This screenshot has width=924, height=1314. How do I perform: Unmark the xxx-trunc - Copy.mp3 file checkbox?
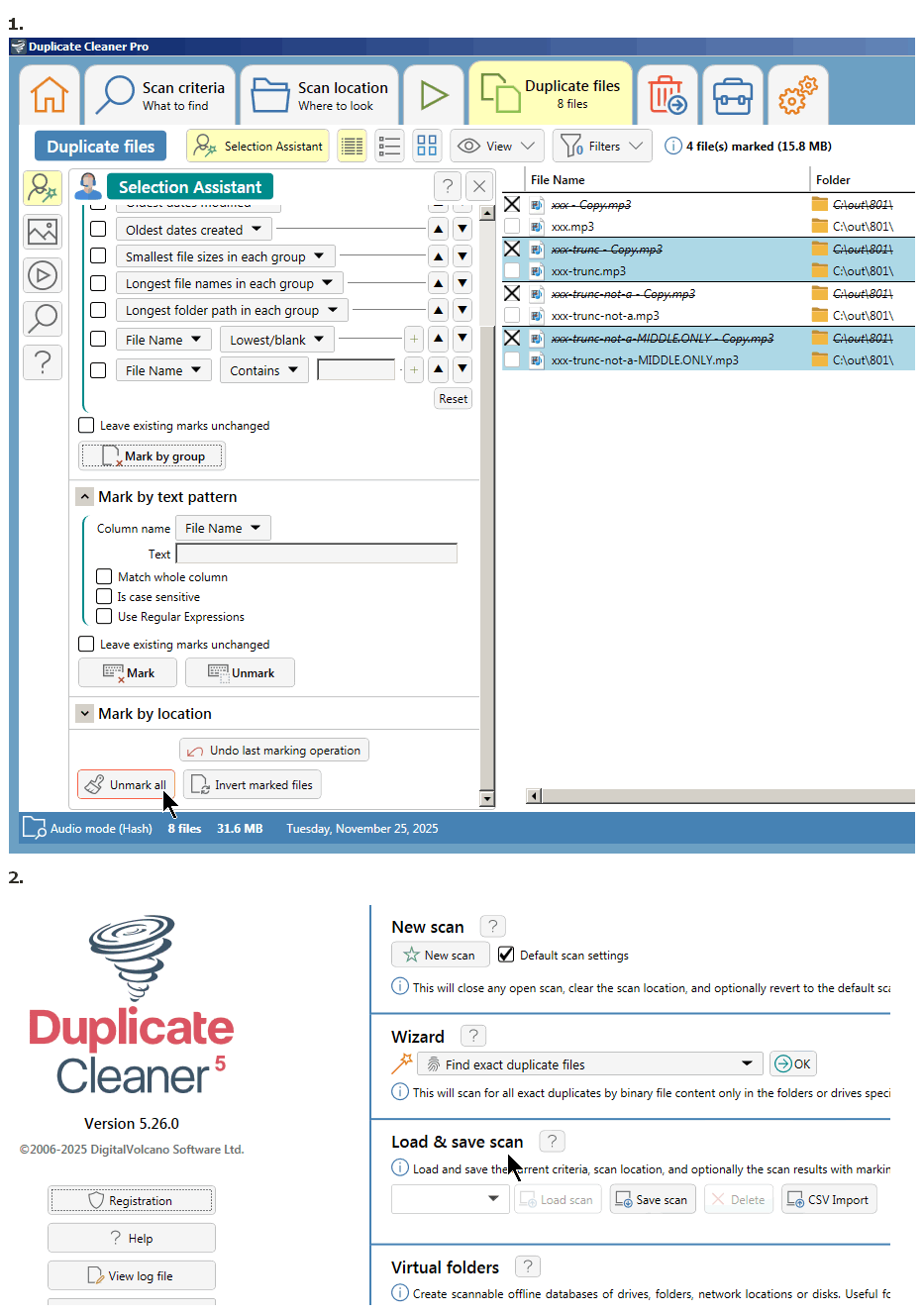coord(512,249)
